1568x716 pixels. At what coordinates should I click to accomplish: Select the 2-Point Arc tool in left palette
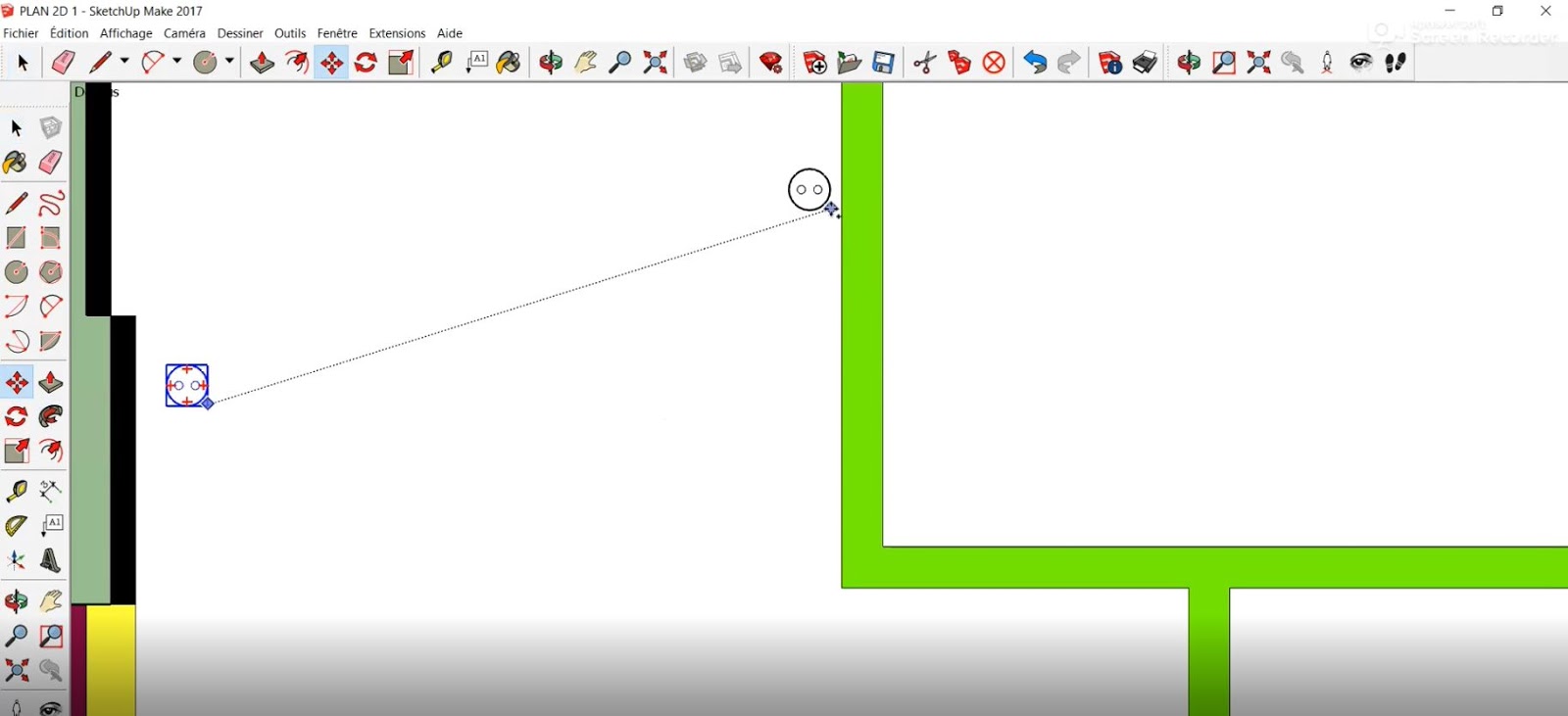[x=17, y=307]
